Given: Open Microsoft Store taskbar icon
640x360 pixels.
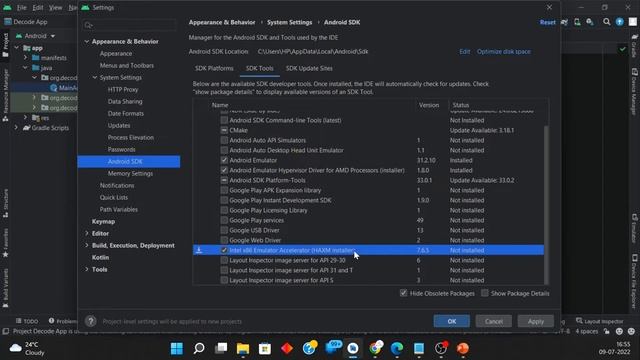Looking at the screenshot, I should [265, 349].
